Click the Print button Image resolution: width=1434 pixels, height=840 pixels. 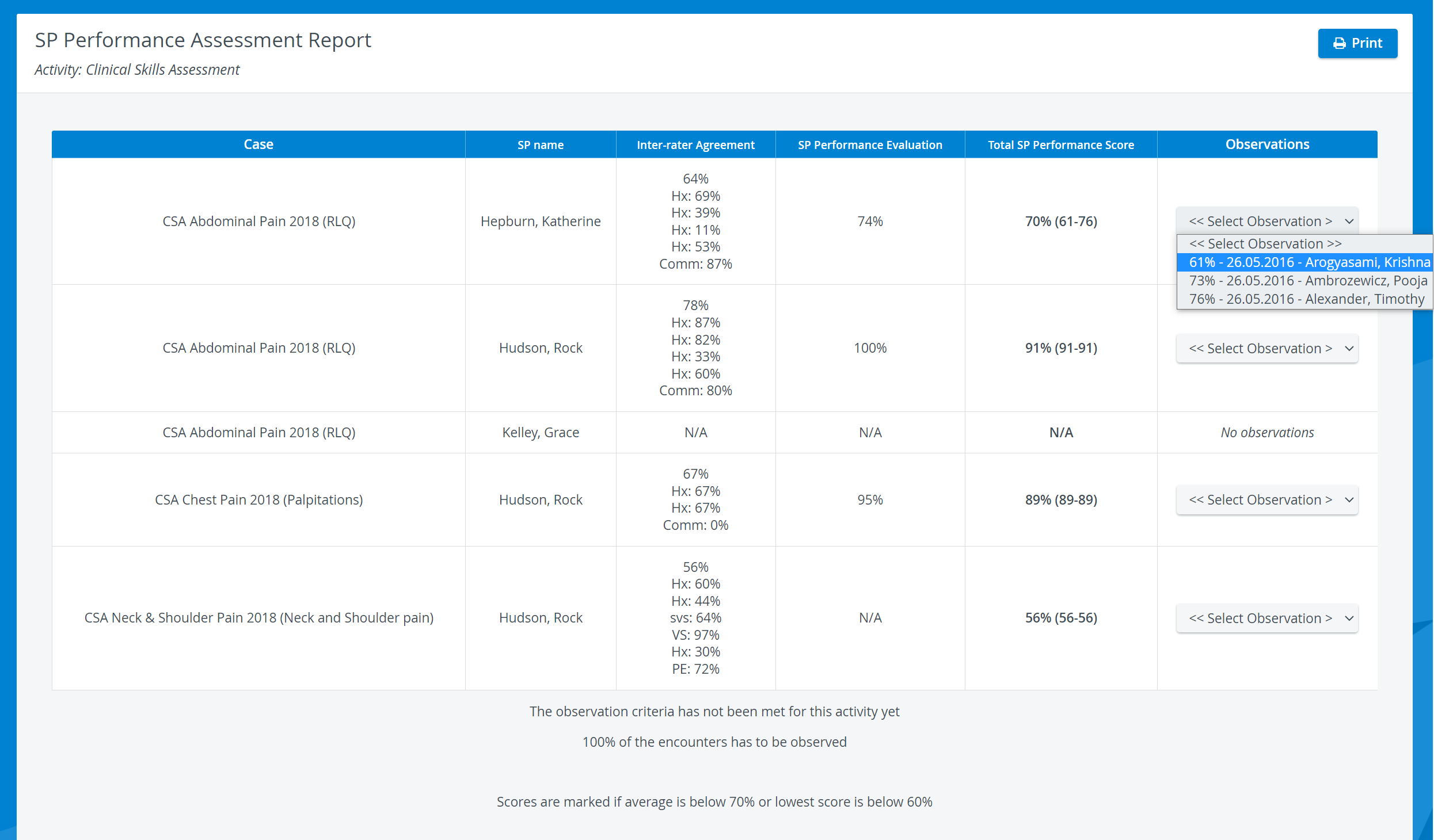[x=1357, y=43]
